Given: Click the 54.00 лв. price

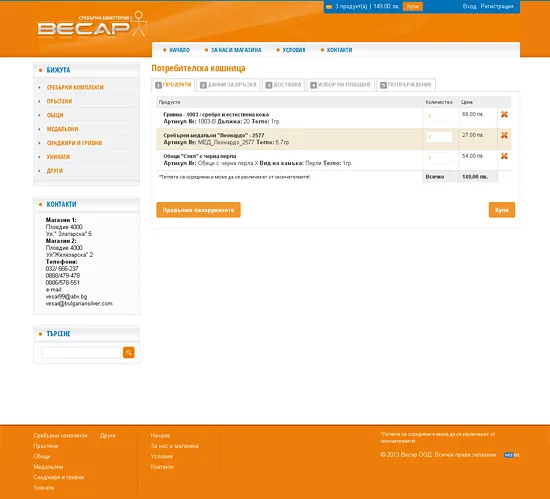Looking at the screenshot, I should pyautogui.click(x=472, y=156).
